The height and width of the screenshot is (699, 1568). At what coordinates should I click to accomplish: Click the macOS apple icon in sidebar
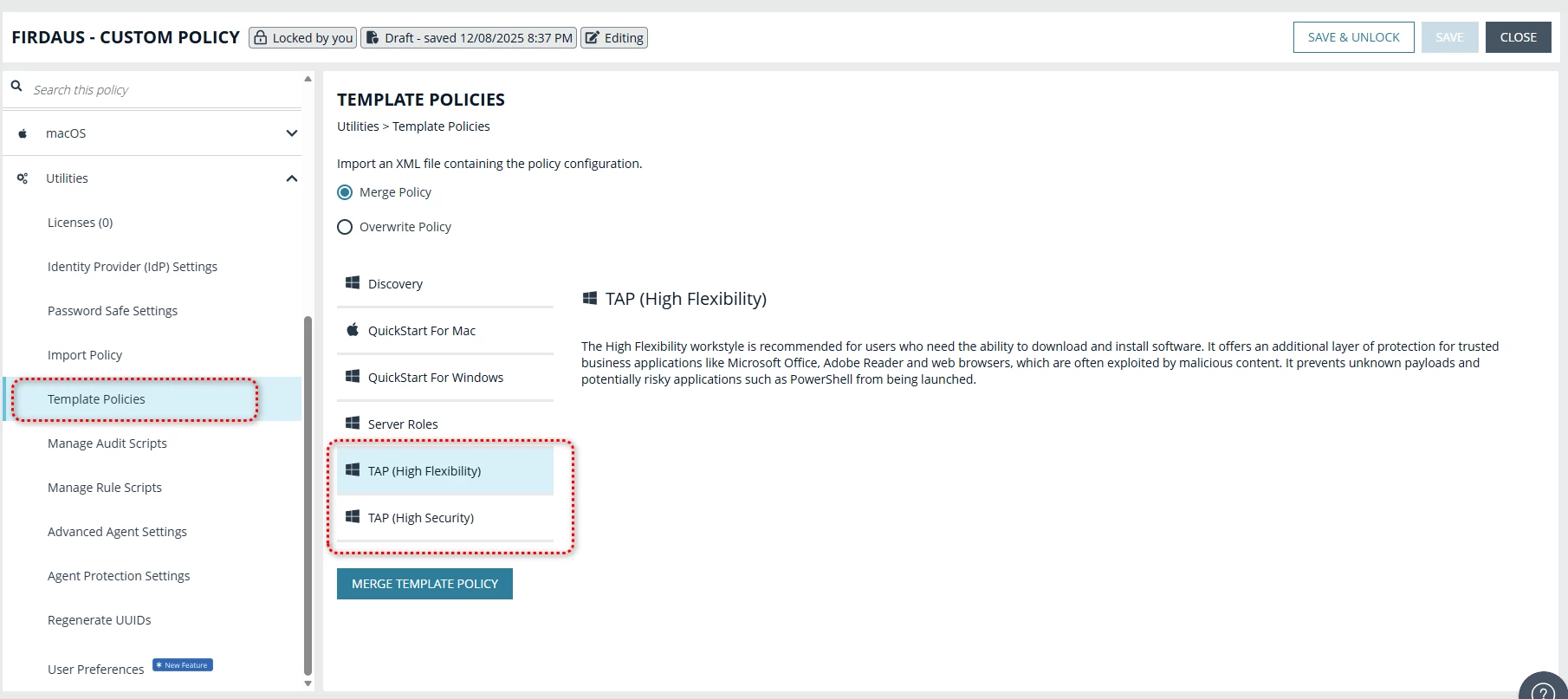[x=23, y=133]
